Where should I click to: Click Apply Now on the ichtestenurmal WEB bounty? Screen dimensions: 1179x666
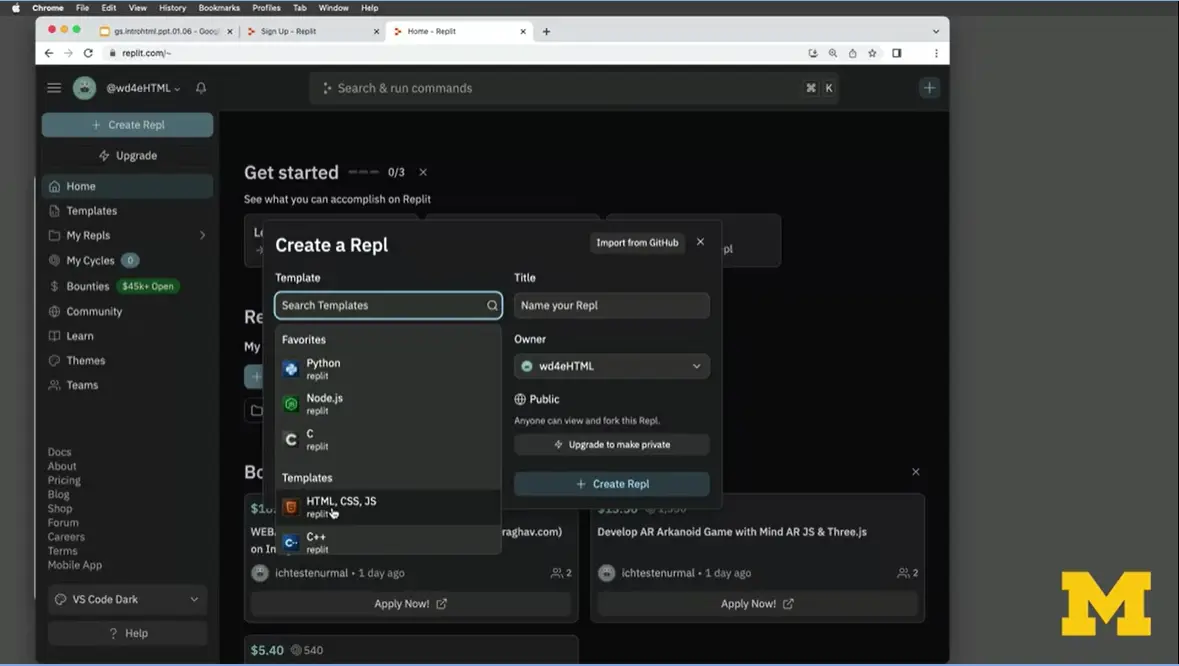pos(411,604)
